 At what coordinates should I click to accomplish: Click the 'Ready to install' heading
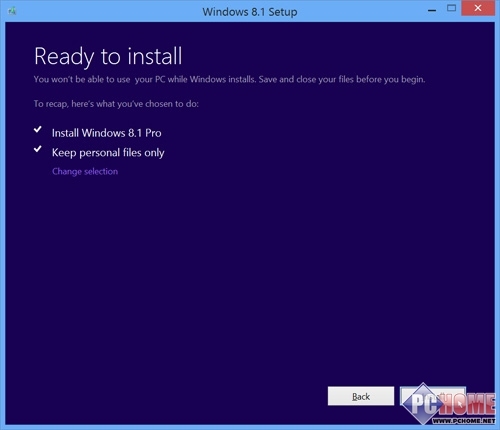pyautogui.click(x=108, y=56)
